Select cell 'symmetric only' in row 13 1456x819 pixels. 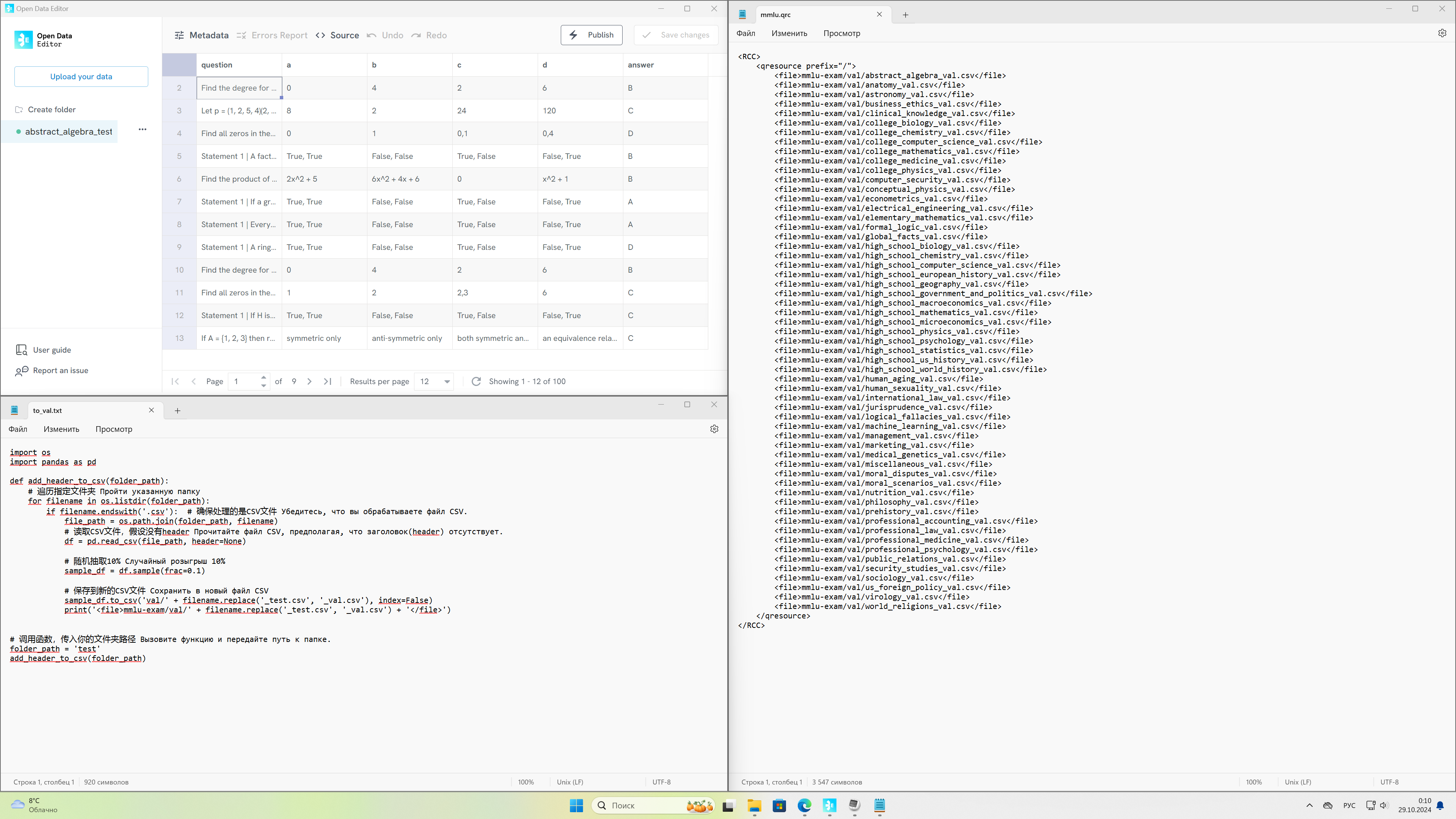[x=325, y=338]
